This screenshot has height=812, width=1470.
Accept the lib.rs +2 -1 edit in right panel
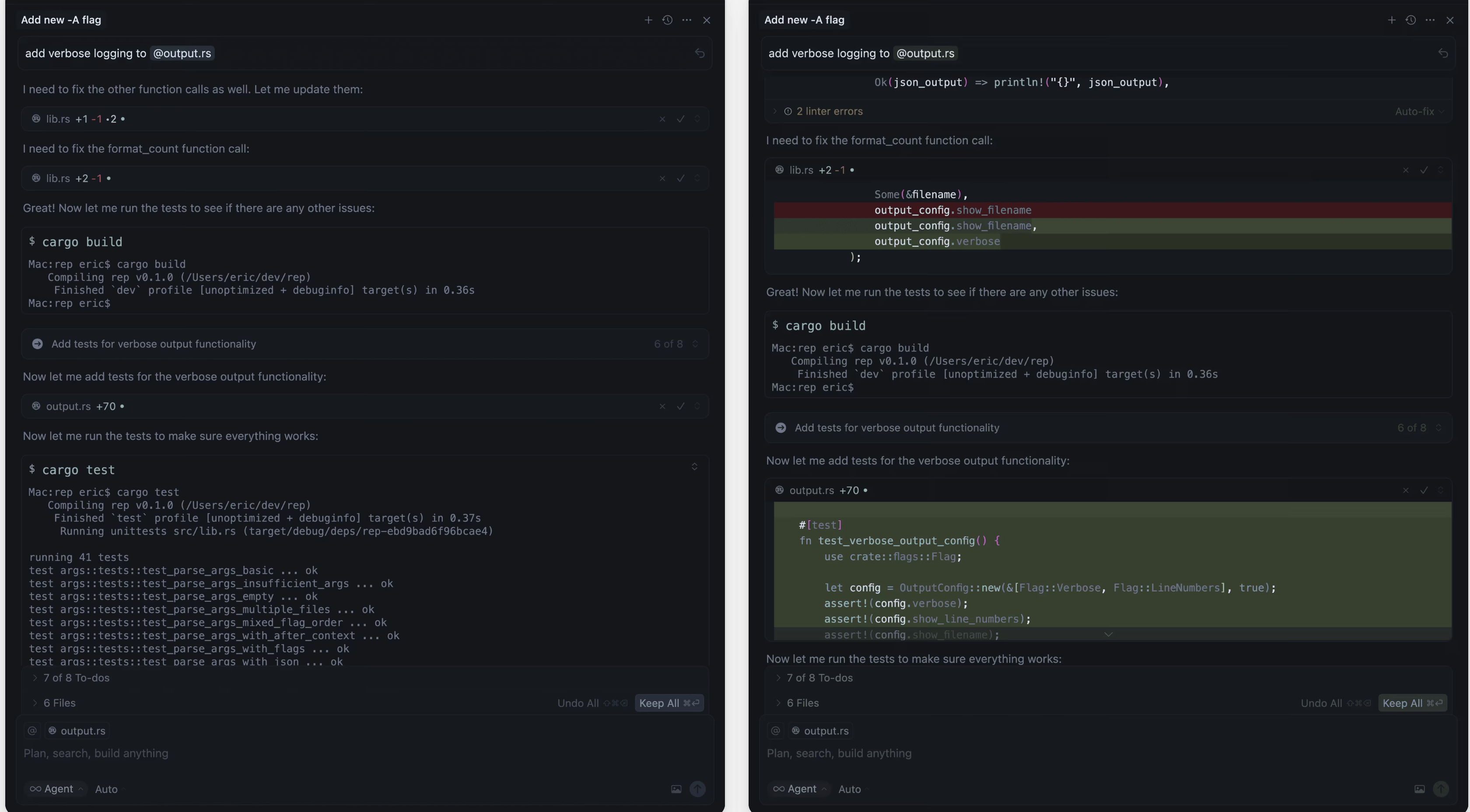click(x=1424, y=170)
